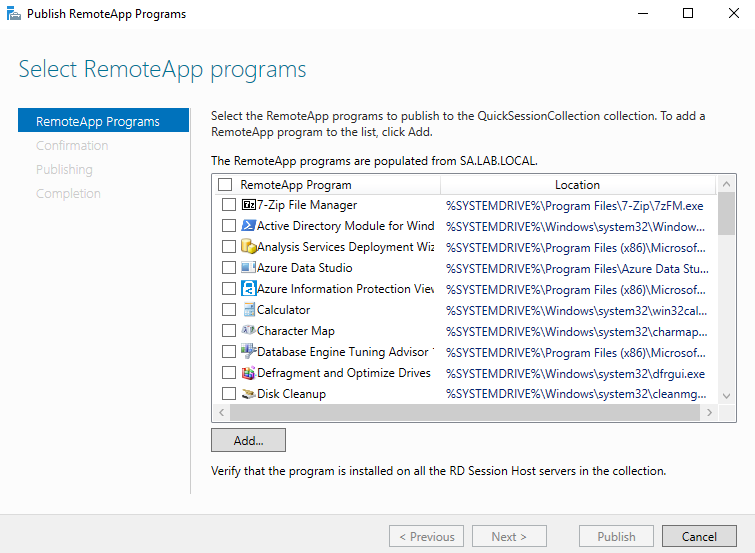Select the Calculator checkbox

(229, 310)
